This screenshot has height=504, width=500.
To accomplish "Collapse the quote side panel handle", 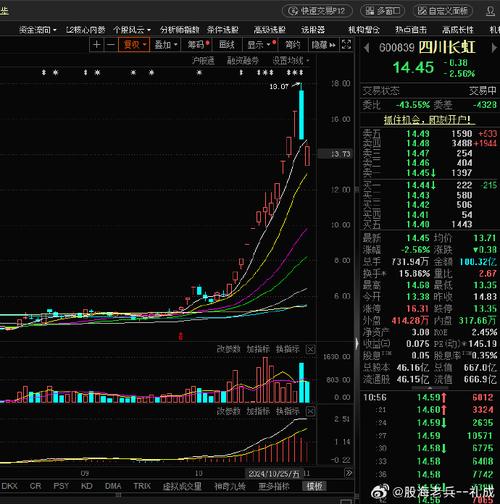I will click(357, 343).
